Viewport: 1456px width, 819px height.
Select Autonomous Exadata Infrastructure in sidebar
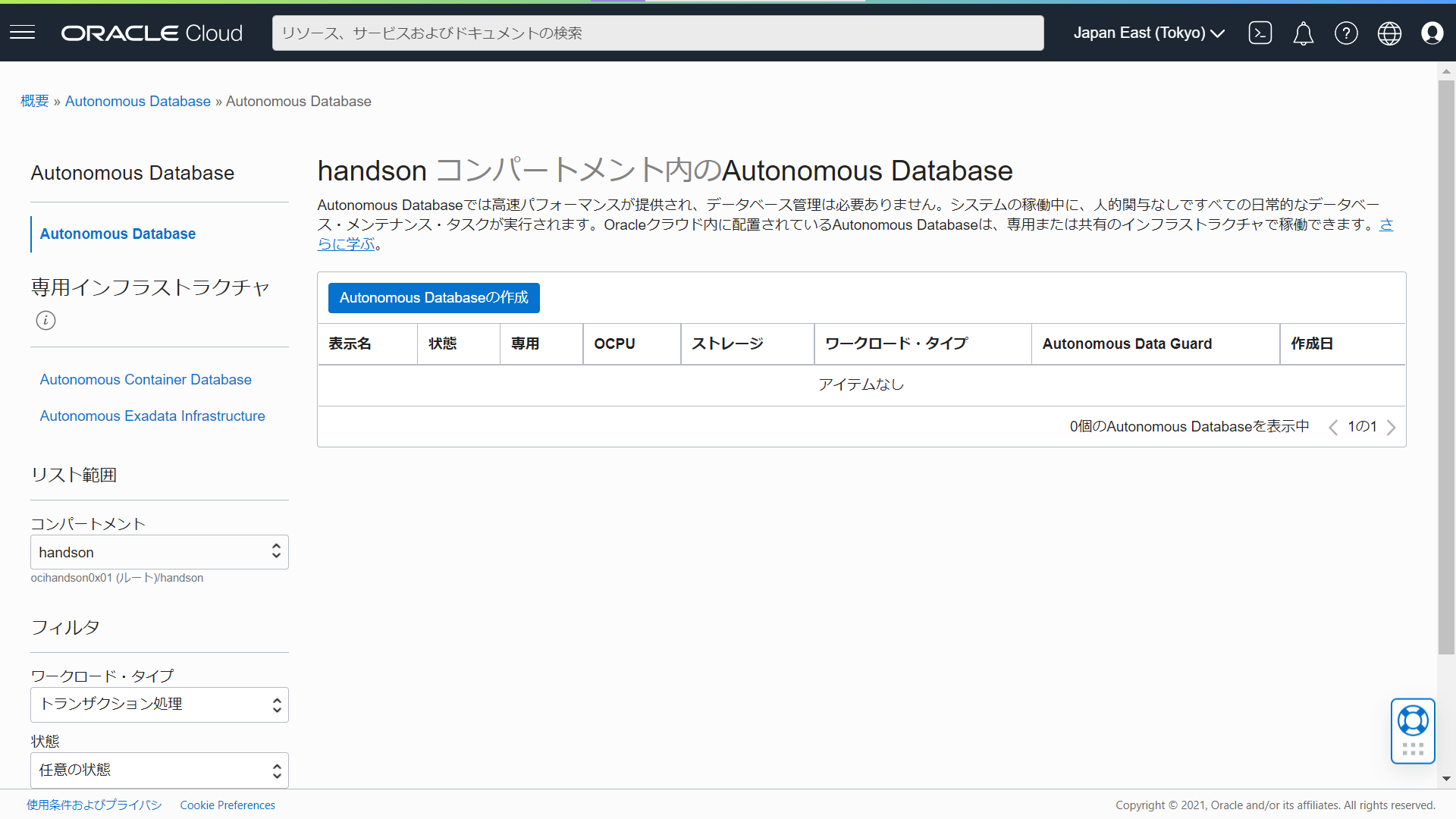152,416
